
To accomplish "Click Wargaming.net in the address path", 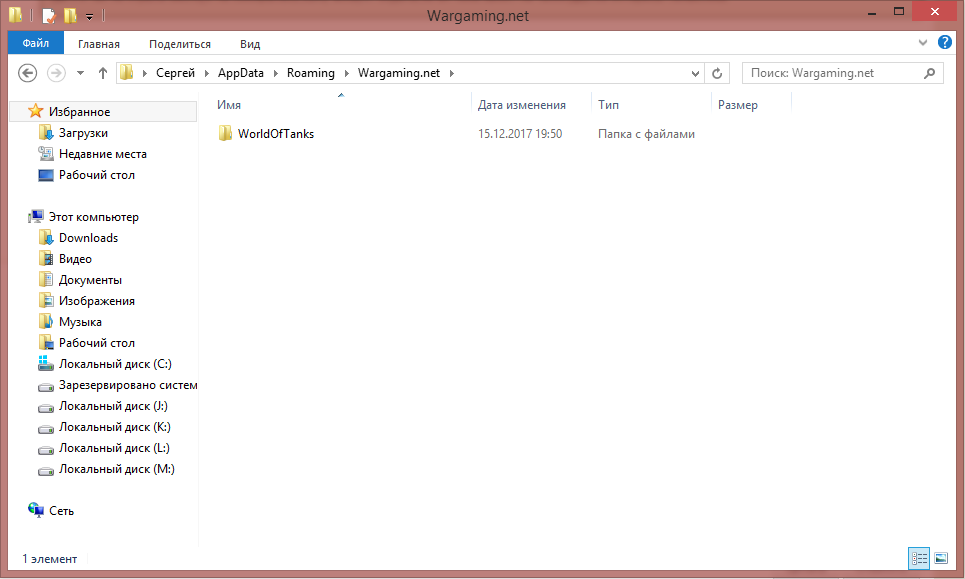I will [x=399, y=73].
